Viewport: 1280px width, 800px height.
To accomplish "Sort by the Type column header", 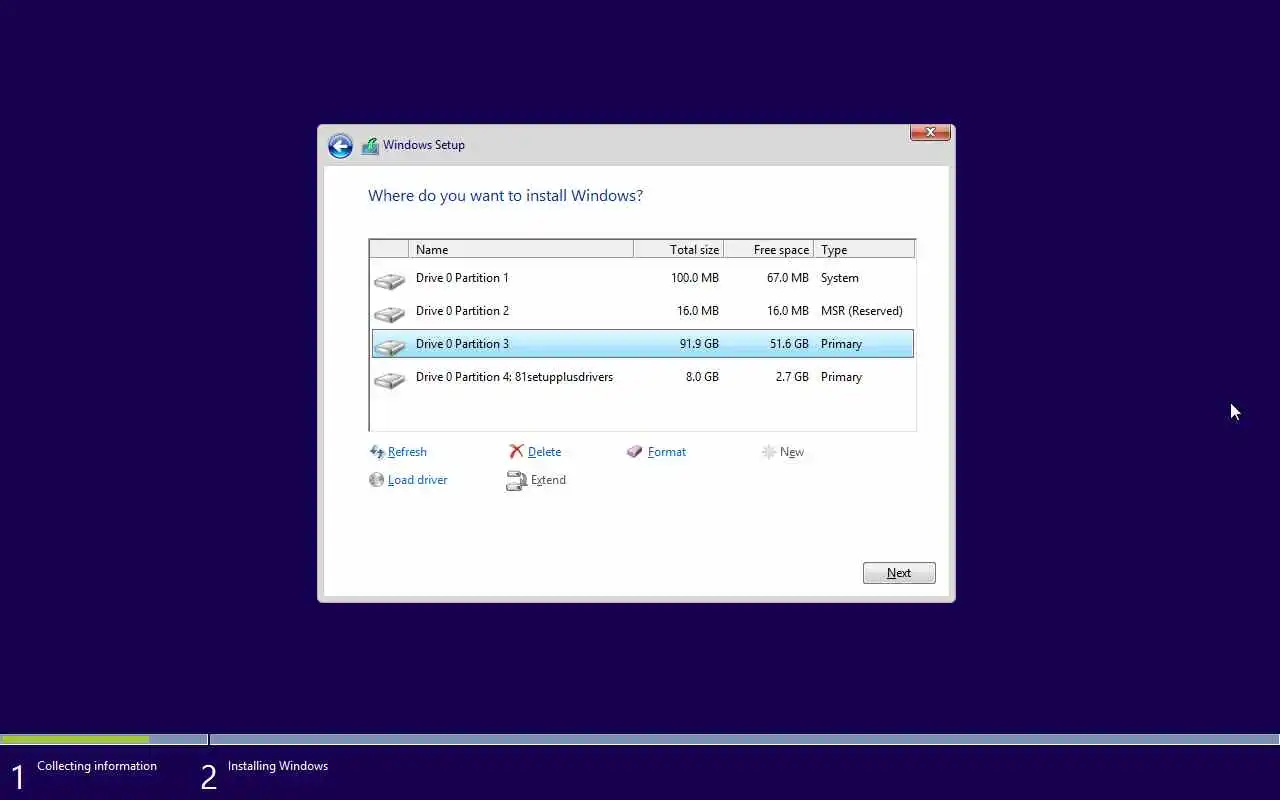I will 864,249.
